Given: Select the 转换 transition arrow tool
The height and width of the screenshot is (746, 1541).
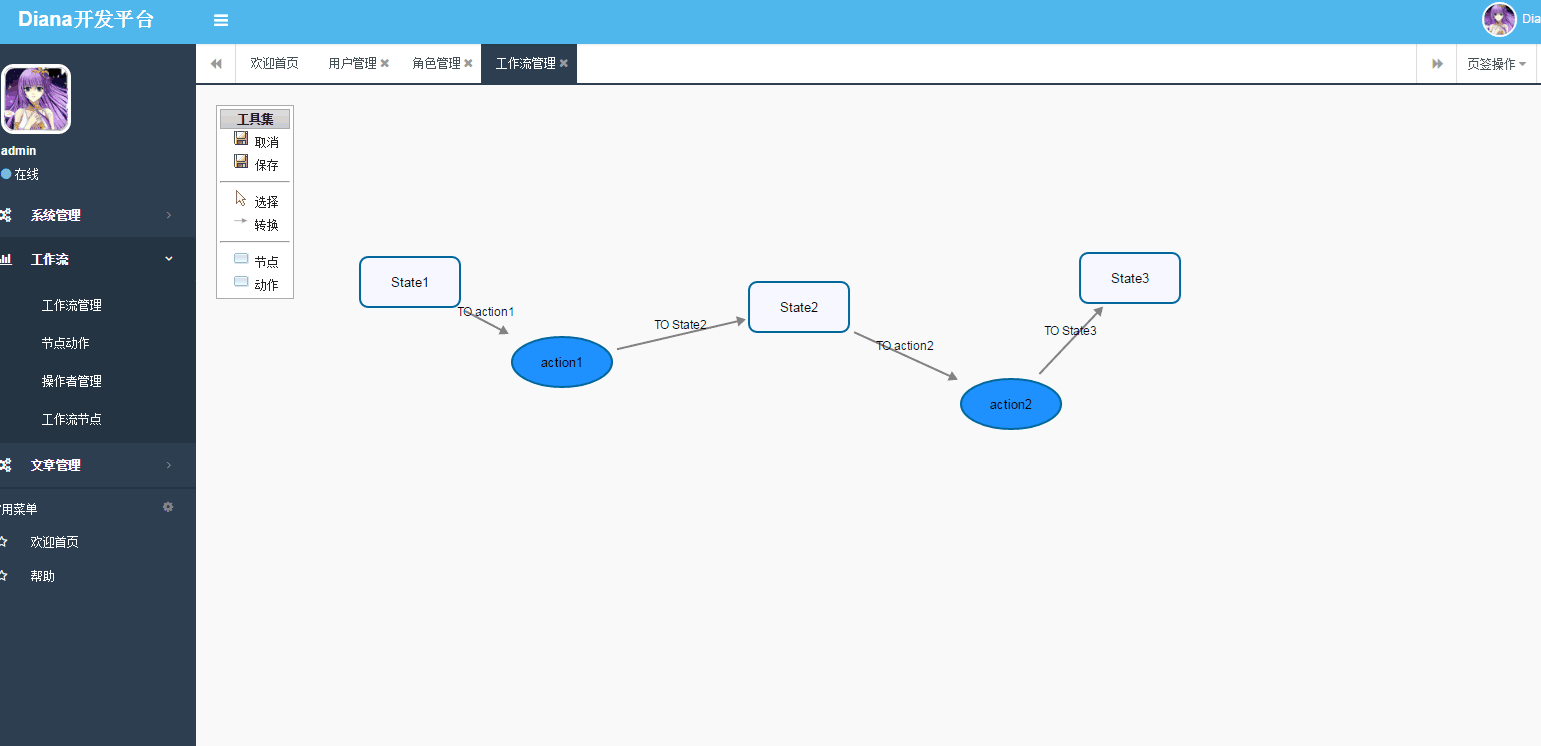Looking at the screenshot, I should [241, 221].
